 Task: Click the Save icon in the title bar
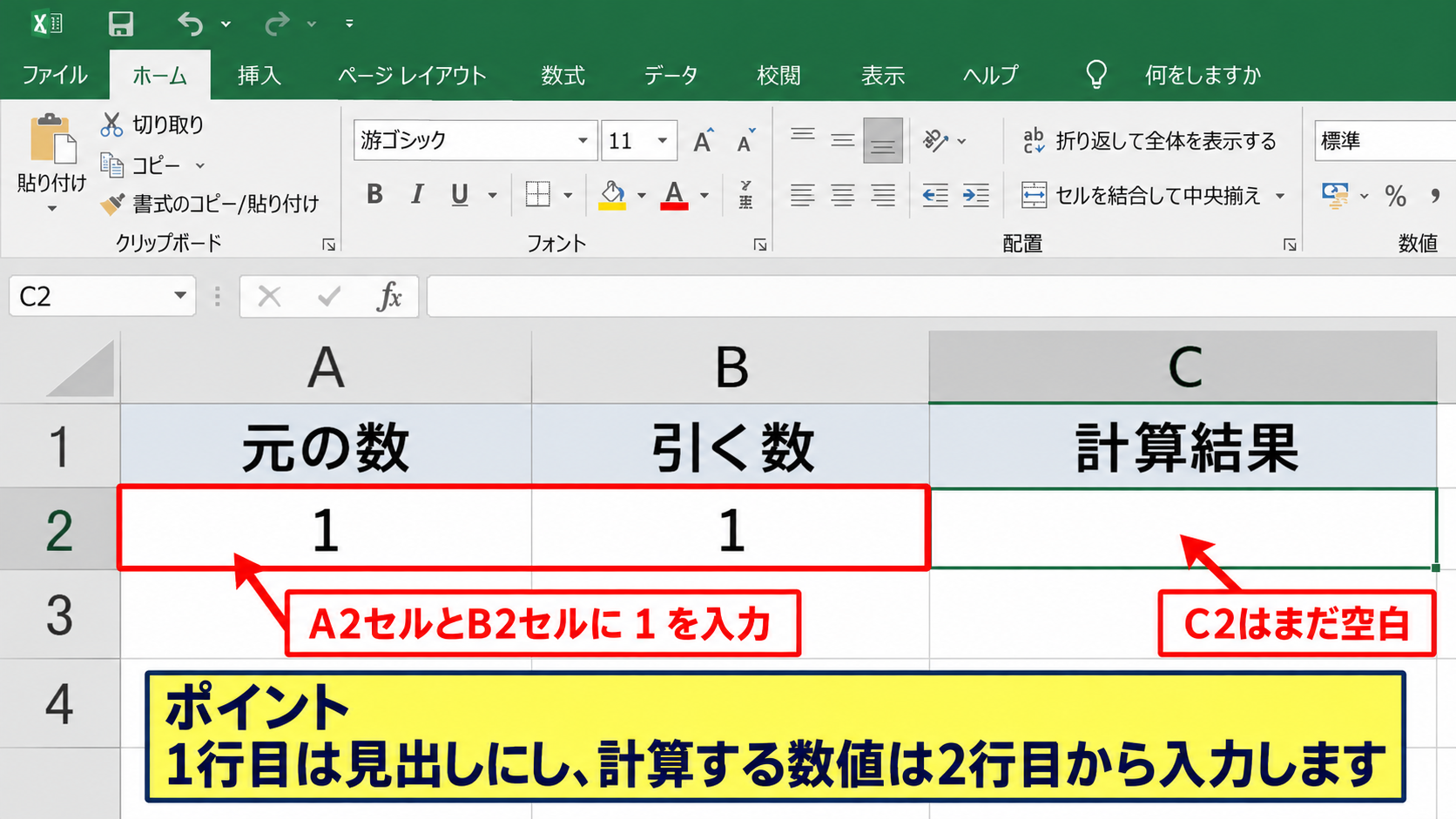pos(120,23)
